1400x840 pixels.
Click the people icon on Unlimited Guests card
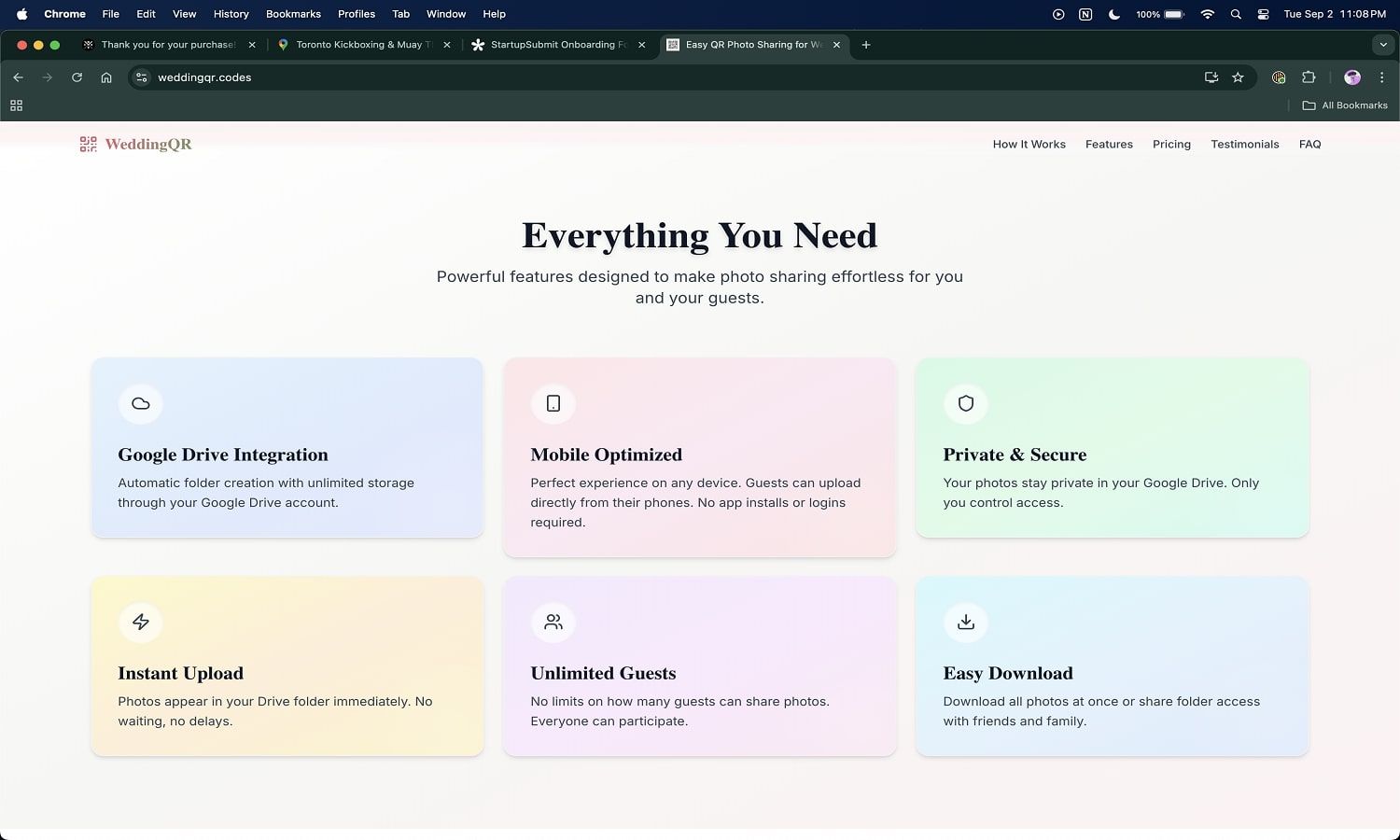pyautogui.click(x=553, y=623)
